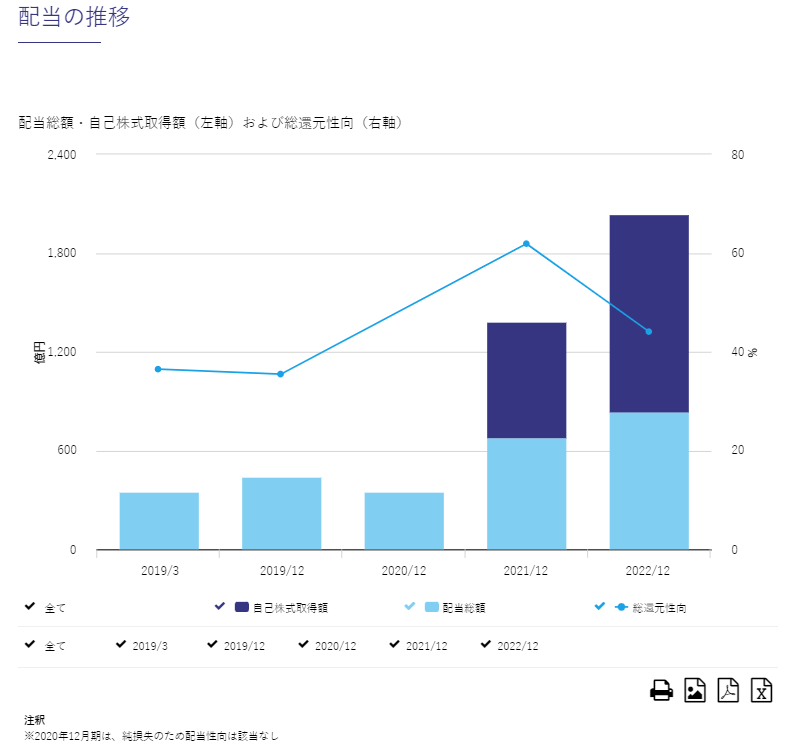Hide the 2019/12 period
Viewport: 791px width, 751px height.
(212, 645)
